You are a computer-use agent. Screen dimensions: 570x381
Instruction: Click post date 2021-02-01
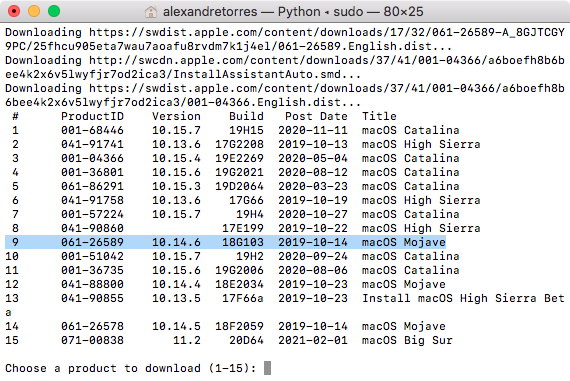(313, 340)
